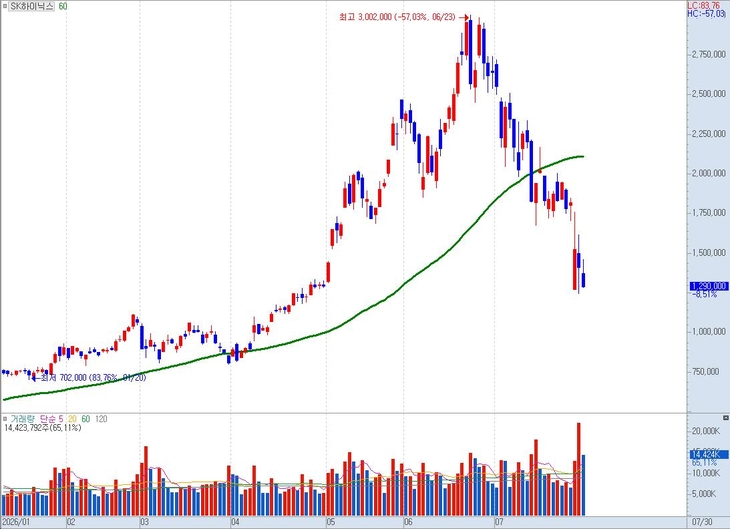
Task: Toggle the yellow 20 volume average legend
Action: (72, 419)
